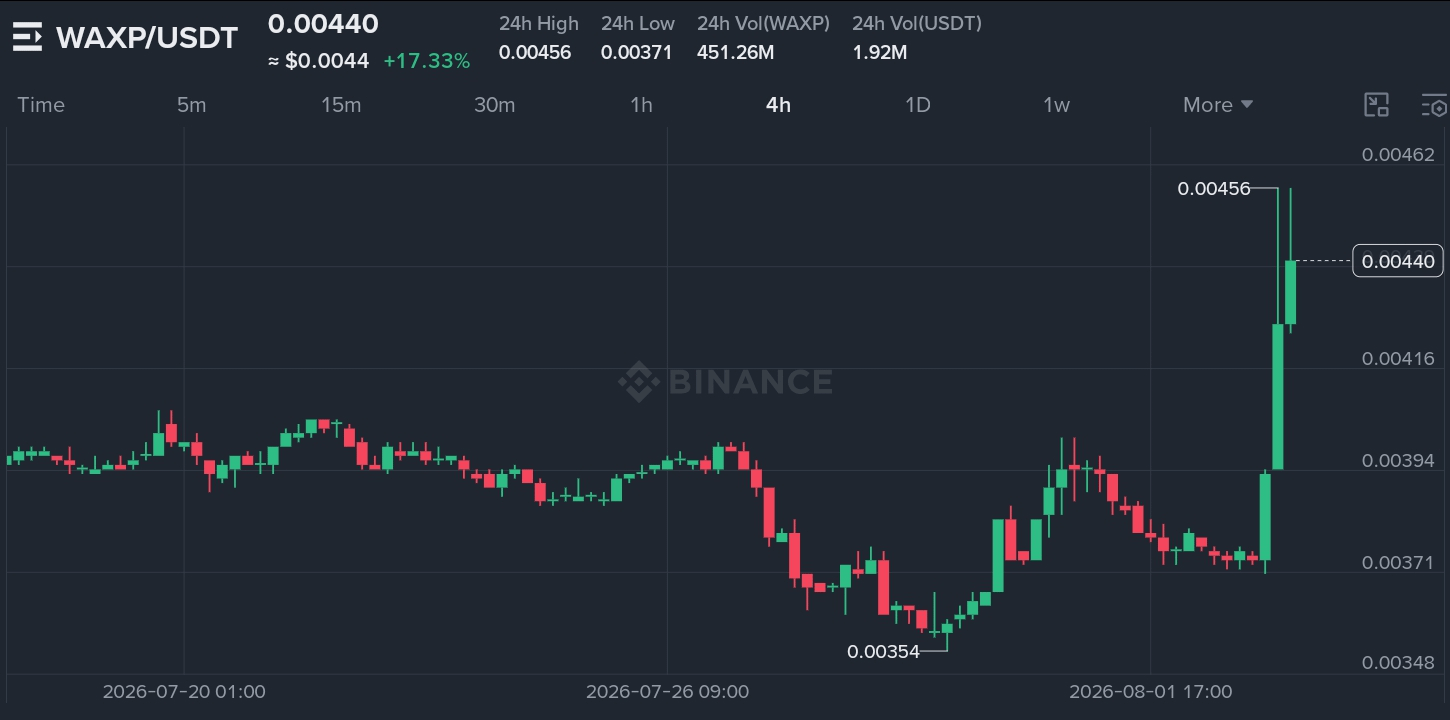Click the 2026-07-26 09:00 date label
The width and height of the screenshot is (1450, 720).
(x=667, y=691)
